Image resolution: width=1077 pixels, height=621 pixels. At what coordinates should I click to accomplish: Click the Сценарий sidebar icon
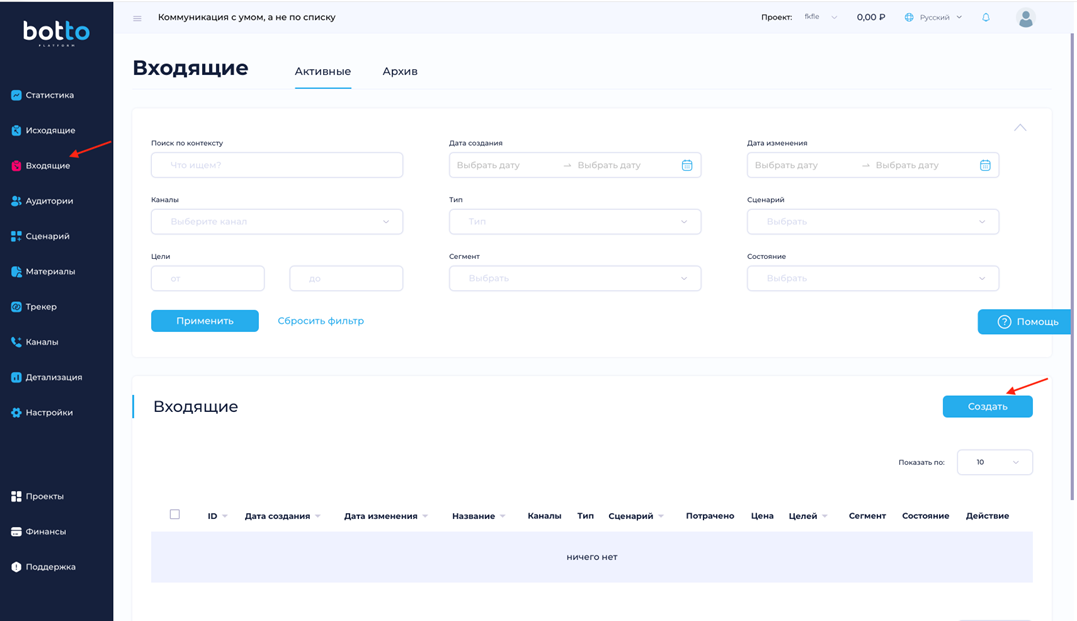(16, 237)
